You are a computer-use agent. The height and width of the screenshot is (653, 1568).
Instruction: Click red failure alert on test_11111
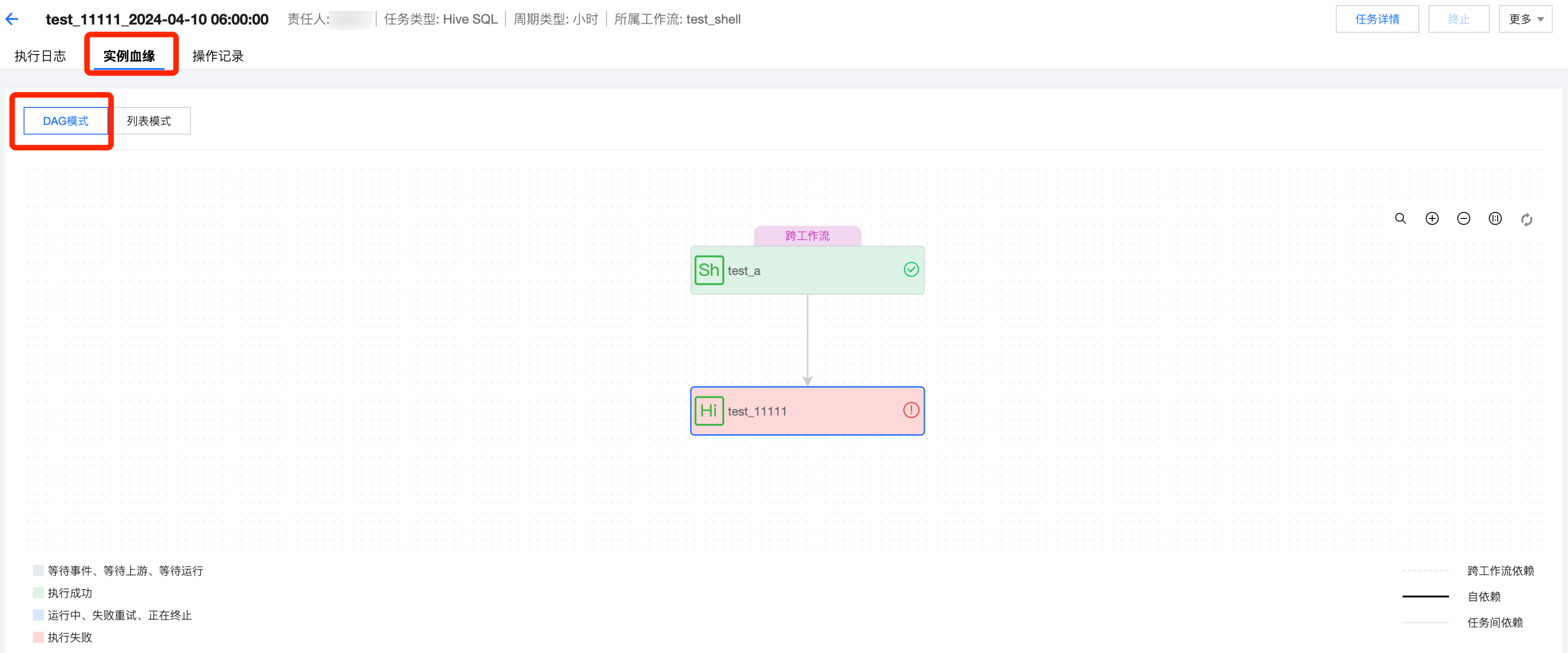coord(910,410)
